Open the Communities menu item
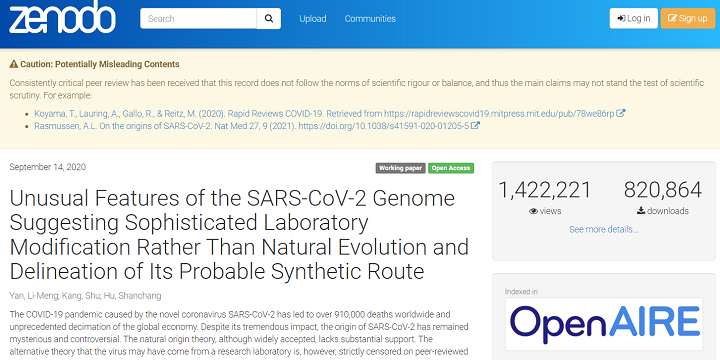The image size is (720, 360). click(x=370, y=19)
